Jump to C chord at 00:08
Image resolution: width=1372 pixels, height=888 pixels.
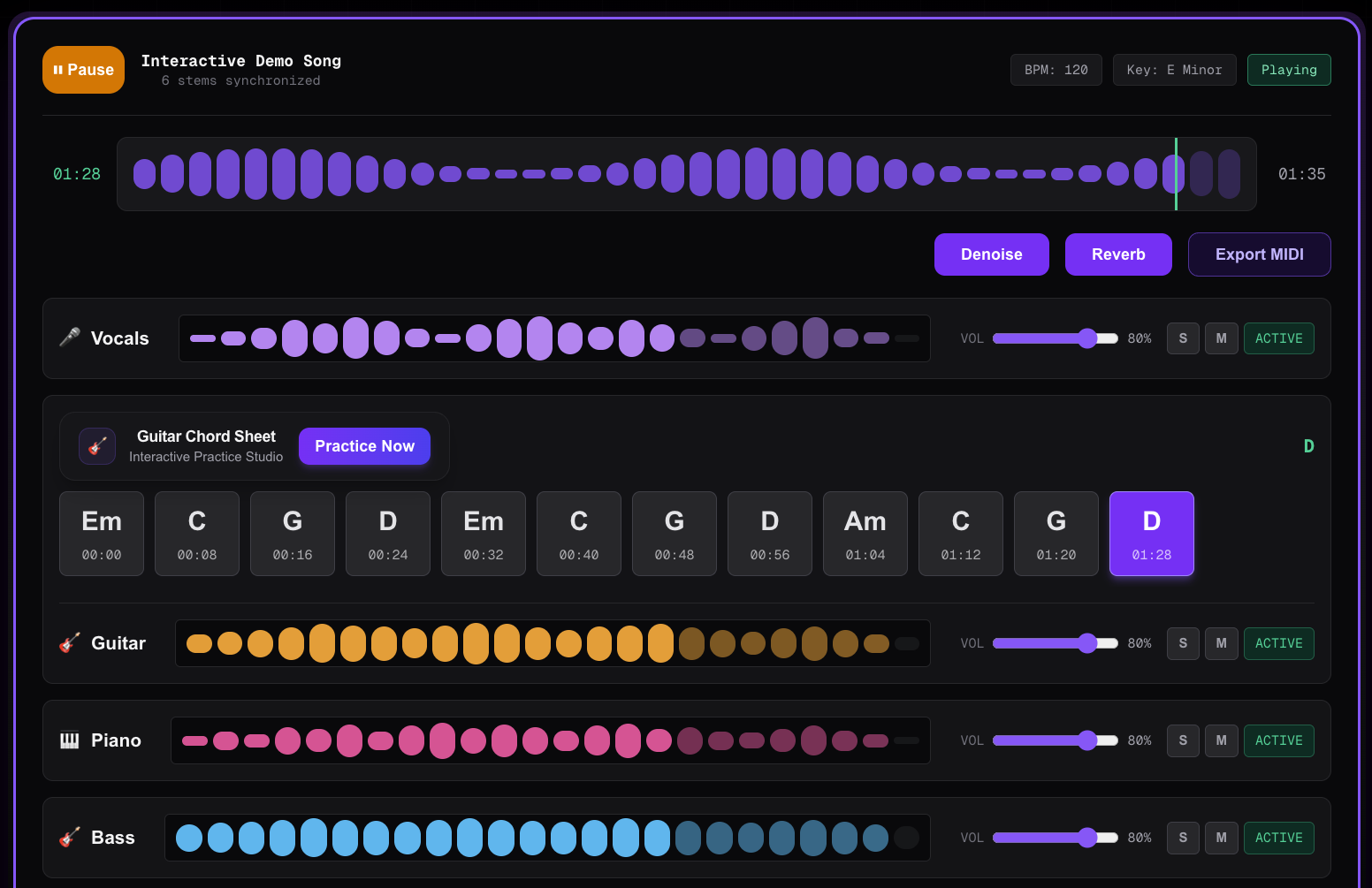coord(197,534)
